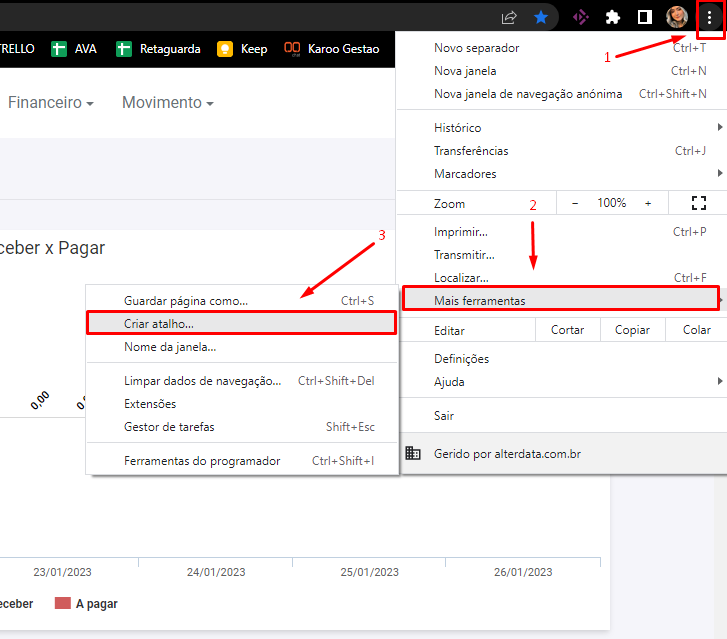
Task: Select Imprimir... menu item
Action: [561, 231]
